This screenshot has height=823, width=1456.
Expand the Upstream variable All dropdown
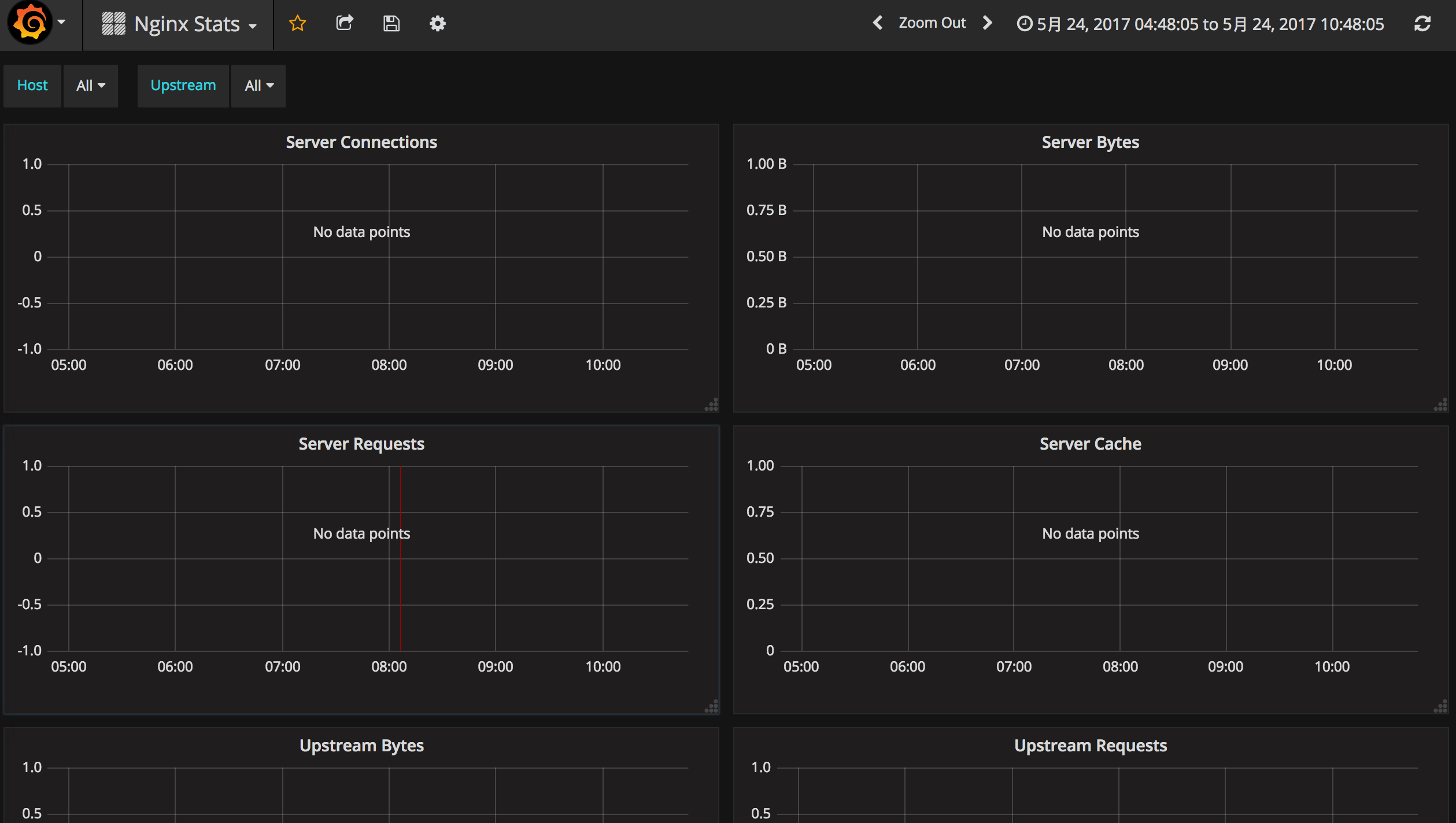[x=258, y=86]
